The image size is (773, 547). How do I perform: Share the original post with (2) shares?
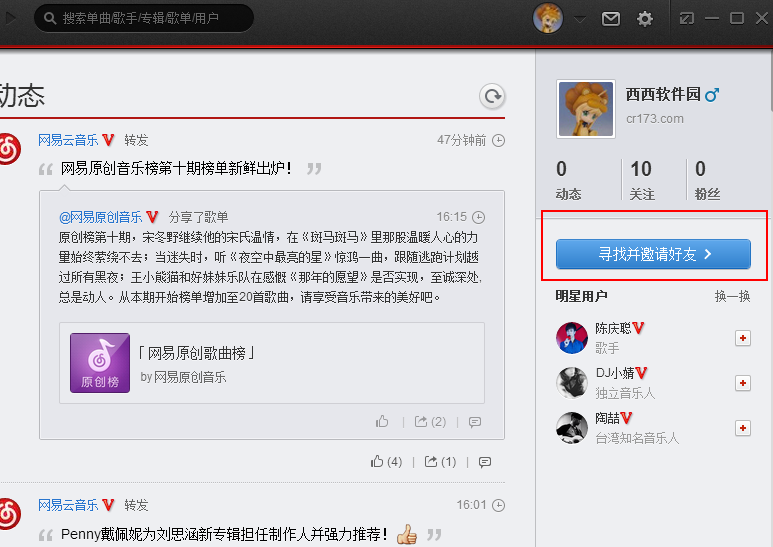[430, 421]
